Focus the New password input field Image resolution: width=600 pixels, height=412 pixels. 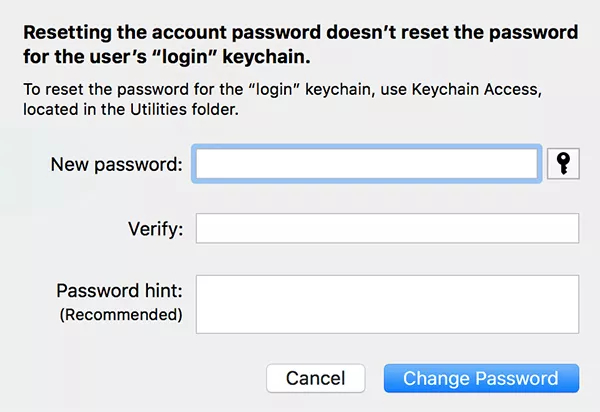pyautogui.click(x=368, y=164)
